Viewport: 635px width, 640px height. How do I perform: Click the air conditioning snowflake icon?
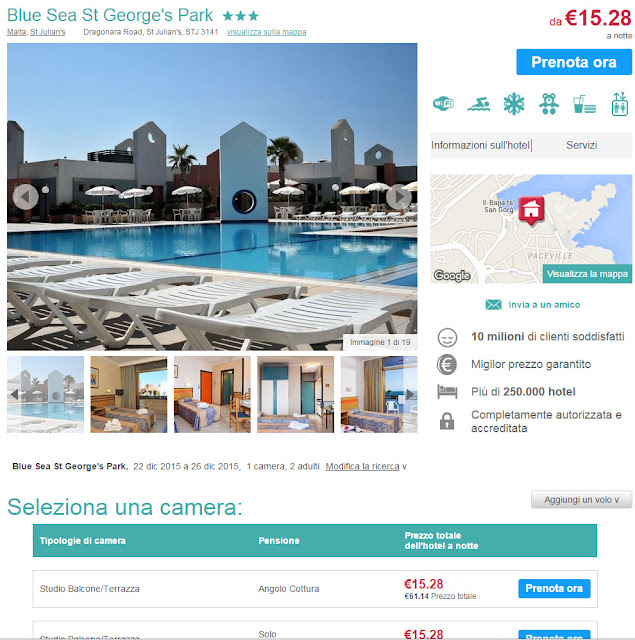[513, 104]
